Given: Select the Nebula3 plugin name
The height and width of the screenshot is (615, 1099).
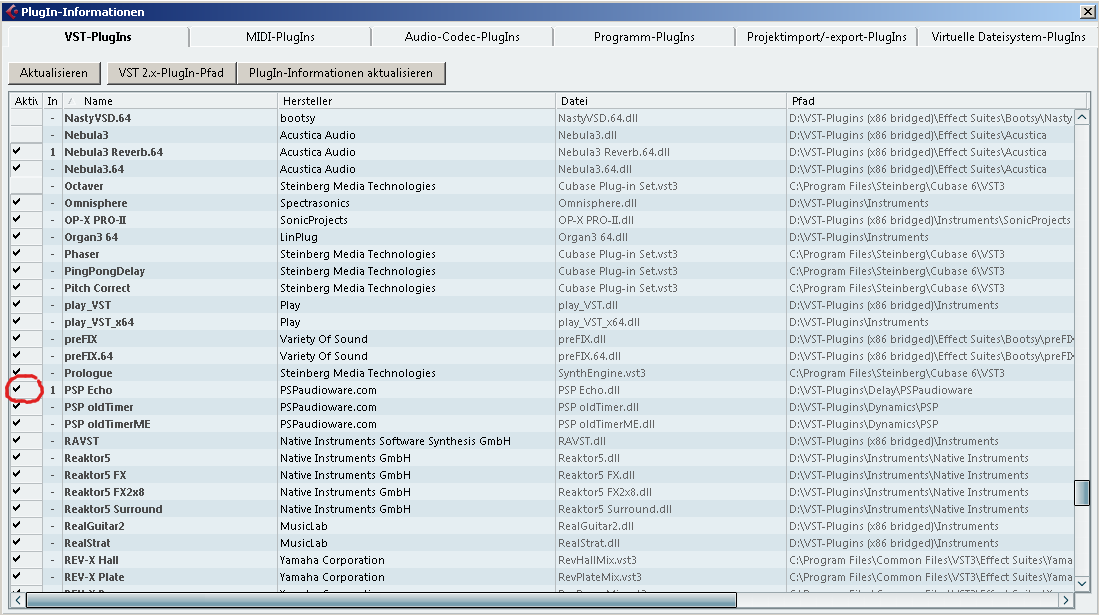Looking at the screenshot, I should pos(86,135).
